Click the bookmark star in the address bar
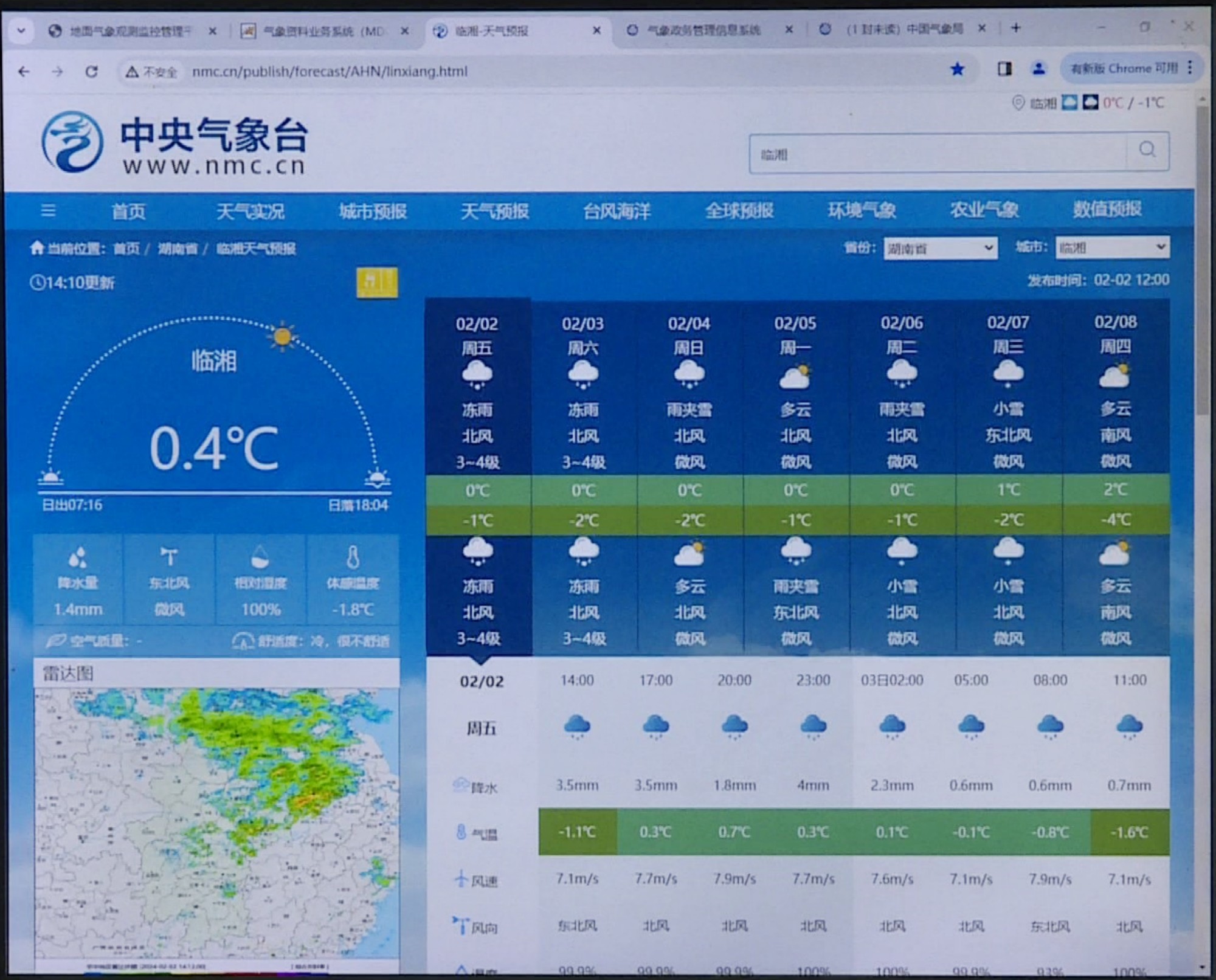This screenshot has height=980, width=1216. (958, 70)
